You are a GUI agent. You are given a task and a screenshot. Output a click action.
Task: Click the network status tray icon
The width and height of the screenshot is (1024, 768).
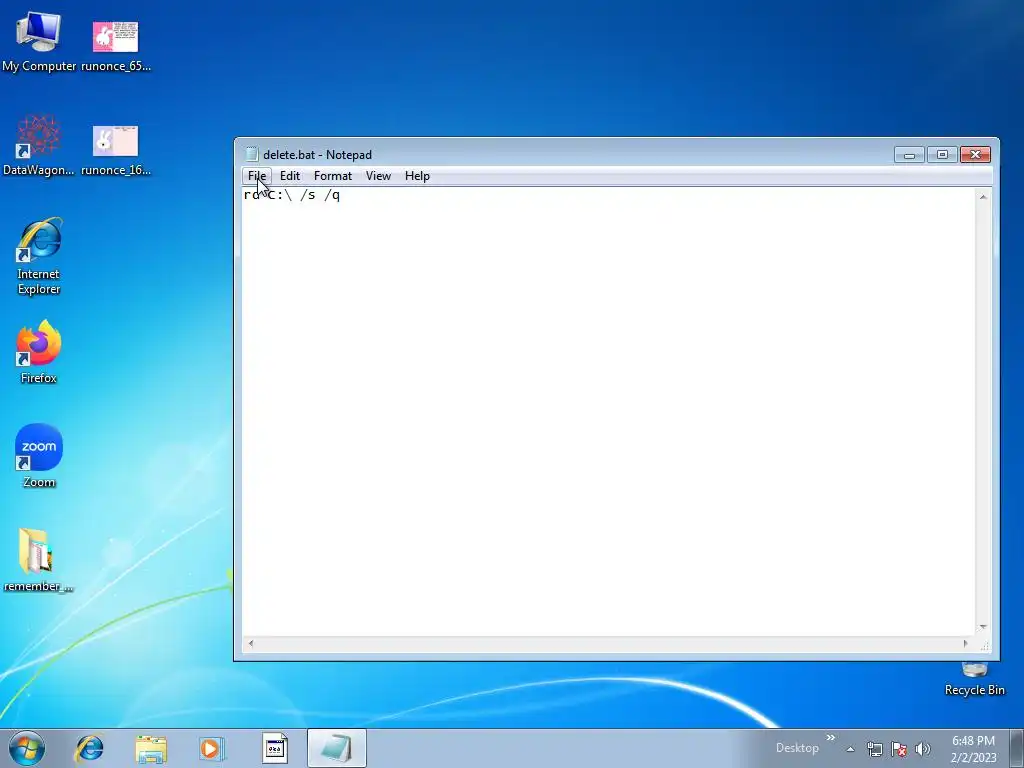(x=874, y=749)
